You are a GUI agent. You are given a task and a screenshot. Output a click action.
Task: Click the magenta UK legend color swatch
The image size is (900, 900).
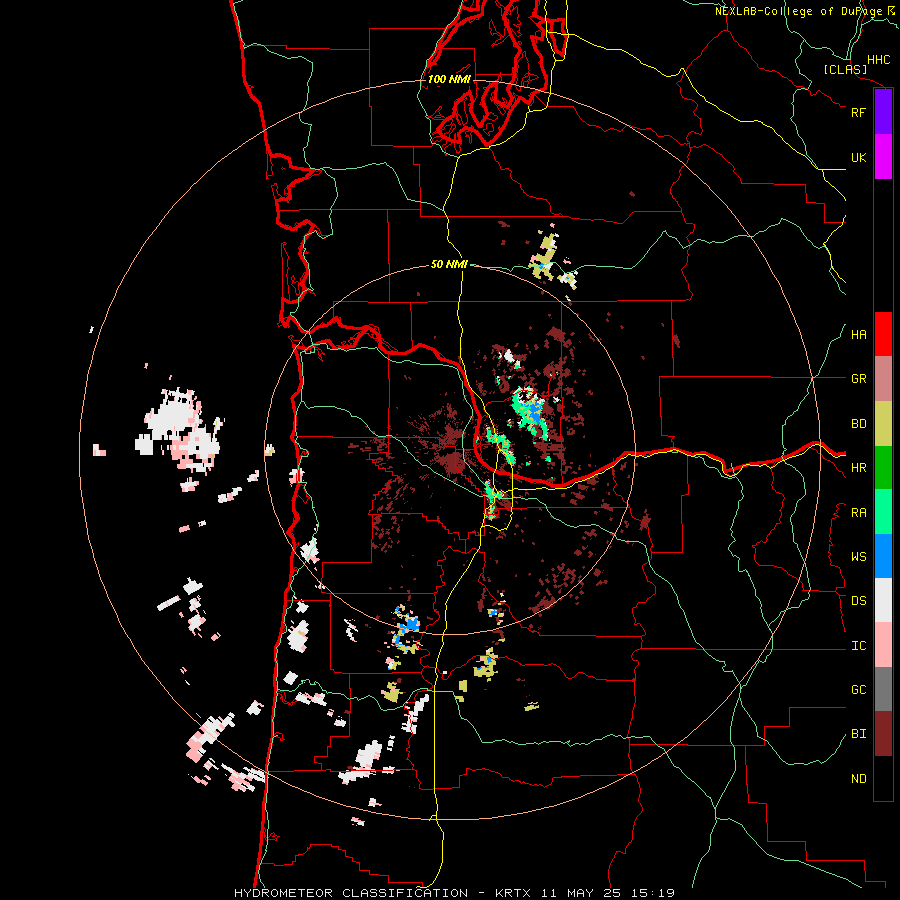[883, 157]
